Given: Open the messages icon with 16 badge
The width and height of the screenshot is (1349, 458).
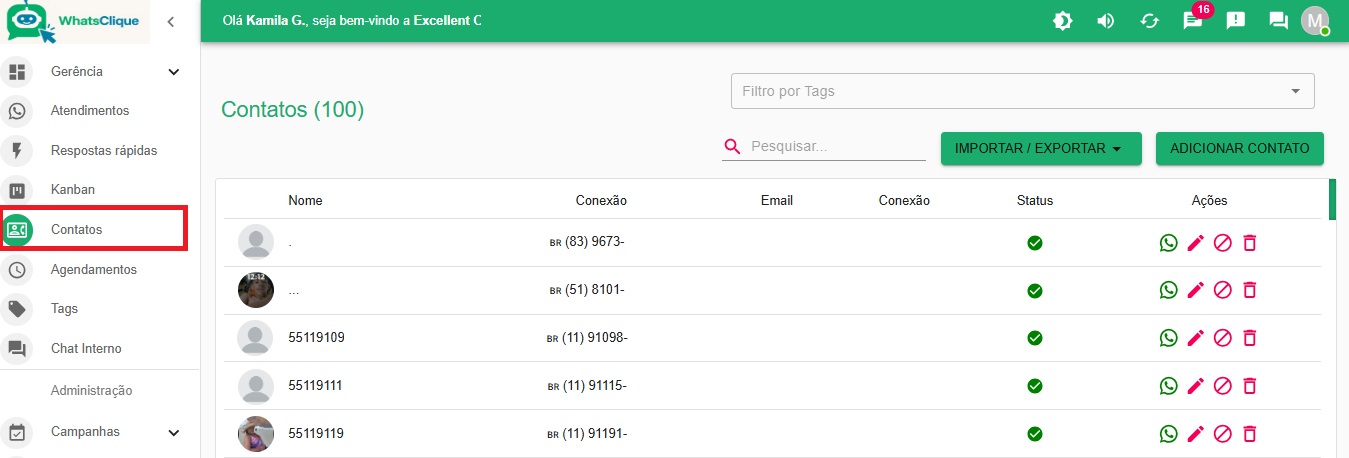Looking at the screenshot, I should tap(1192, 21).
